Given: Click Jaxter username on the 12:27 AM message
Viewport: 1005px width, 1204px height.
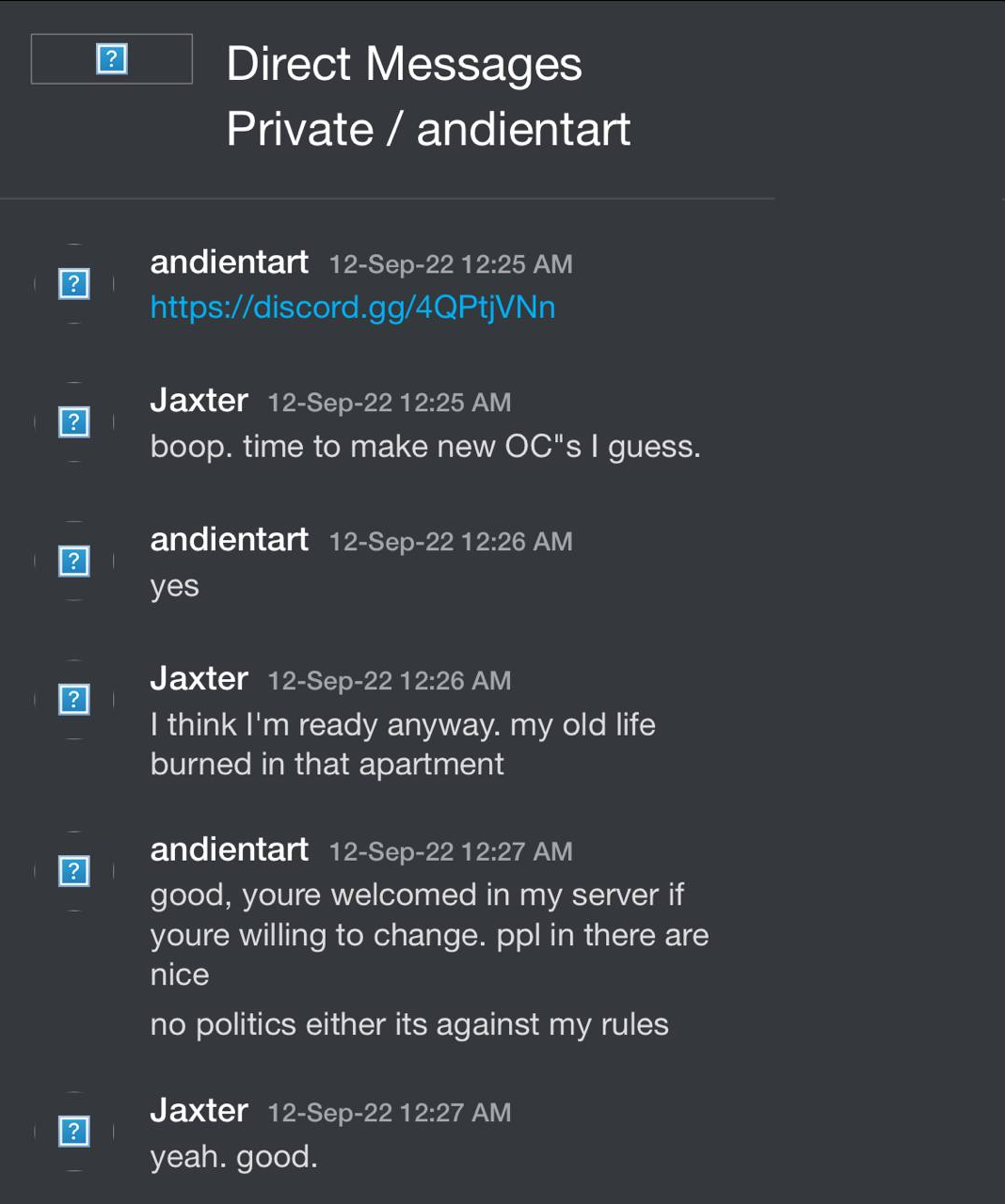Looking at the screenshot, I should pos(199,1110).
